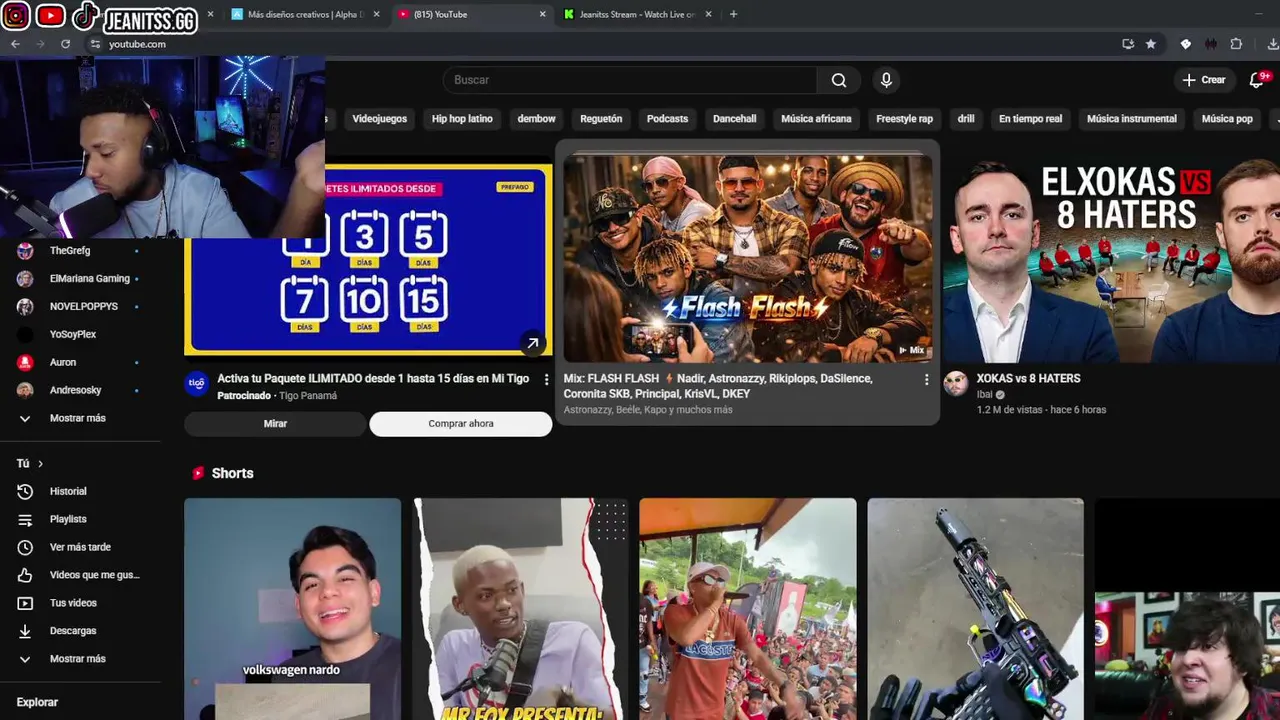The image size is (1280, 720).
Task: Open ELXOKAS VS 8 HATERS thumbnail
Action: click(x=1111, y=258)
